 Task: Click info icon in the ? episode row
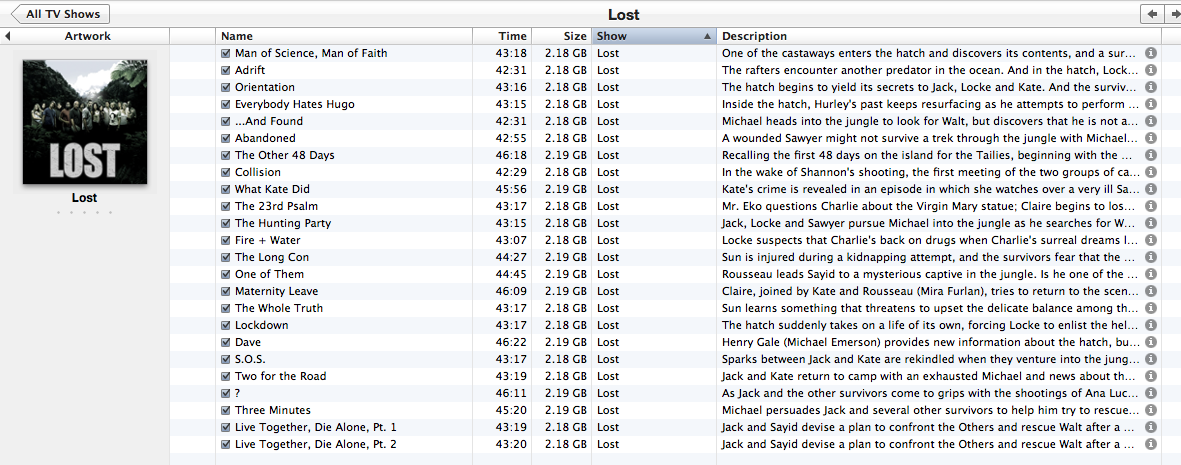[x=1150, y=393]
